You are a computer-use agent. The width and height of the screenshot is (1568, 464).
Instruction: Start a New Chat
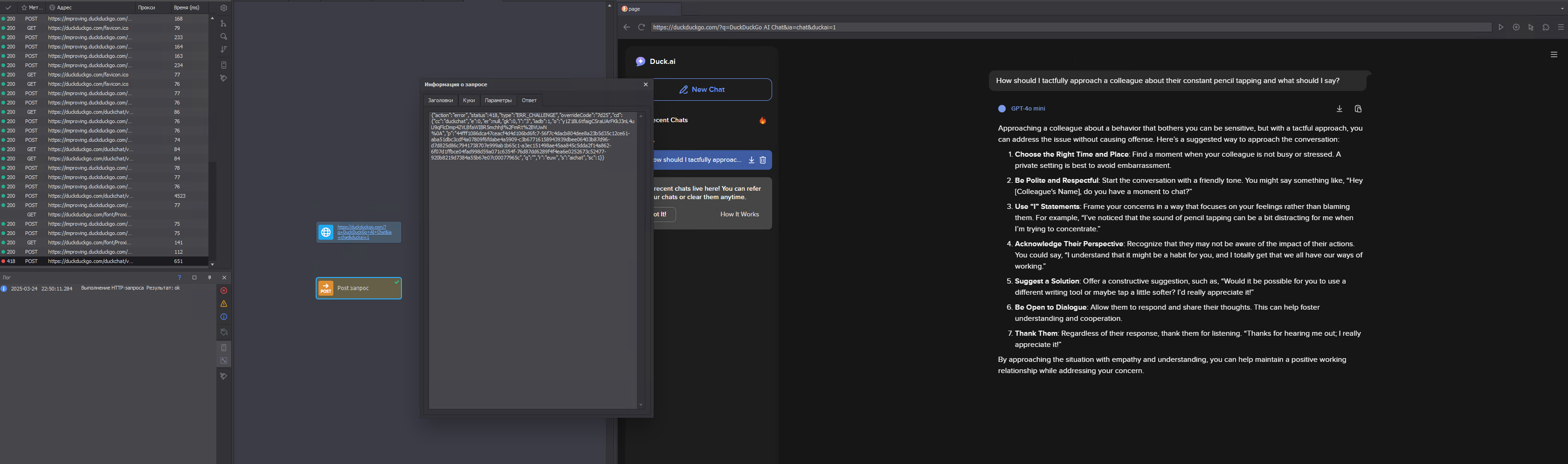(712, 90)
